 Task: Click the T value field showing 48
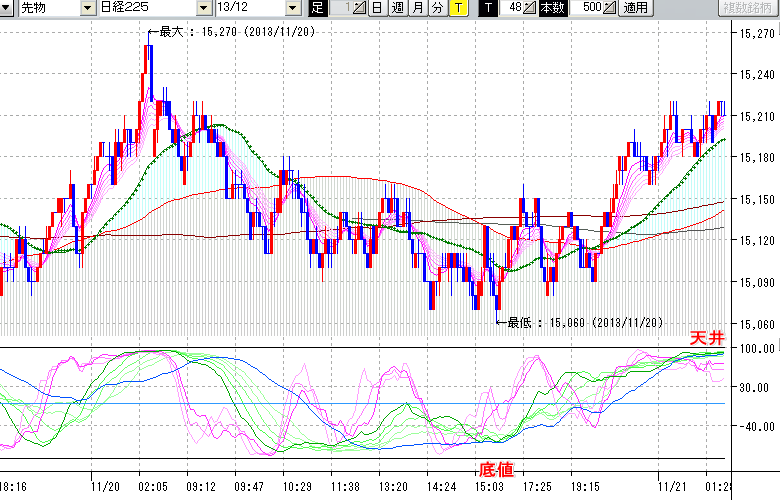[512, 8]
